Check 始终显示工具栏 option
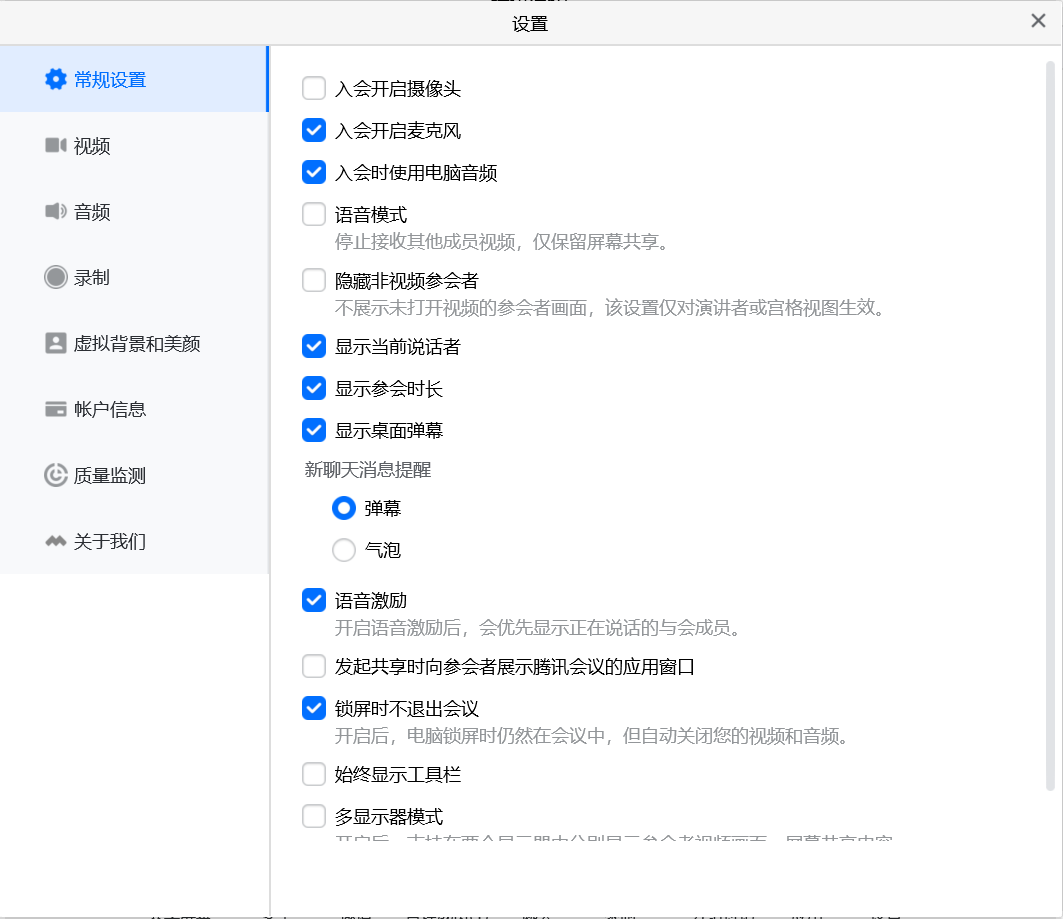The width and height of the screenshot is (1063, 919). [314, 774]
